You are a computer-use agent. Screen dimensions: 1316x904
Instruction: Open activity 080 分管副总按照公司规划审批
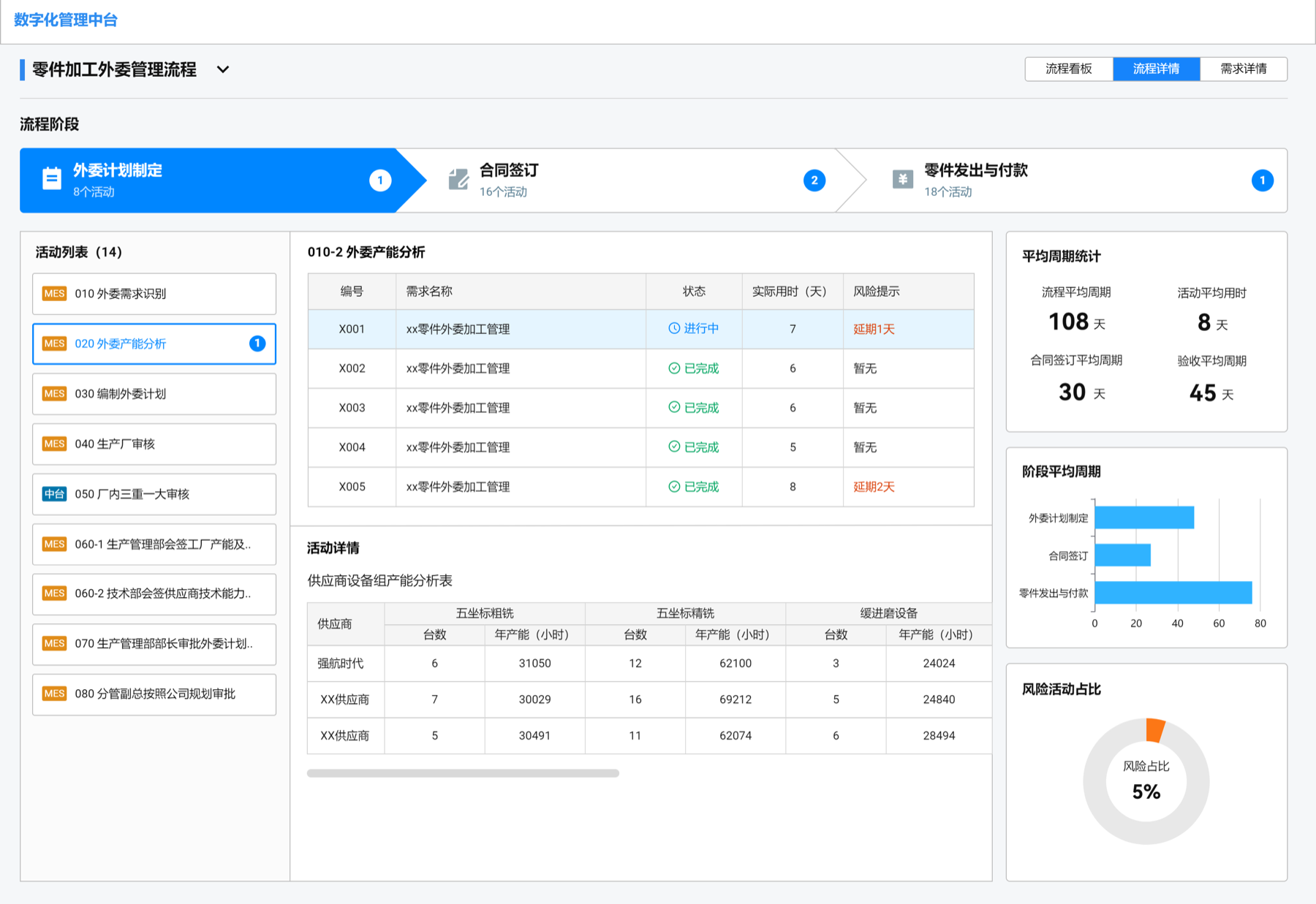point(154,694)
